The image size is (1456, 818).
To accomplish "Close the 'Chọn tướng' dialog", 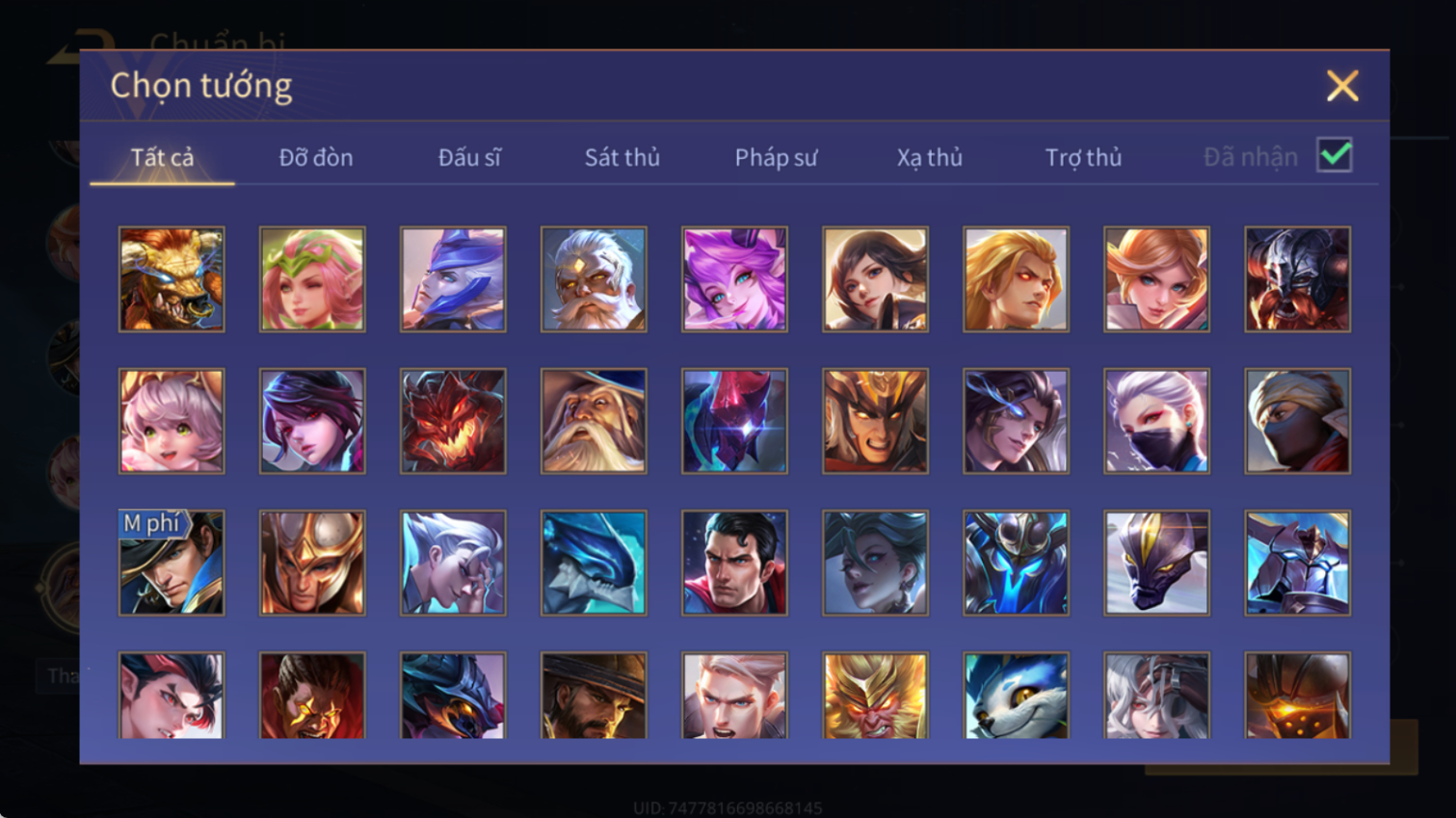I will (1342, 86).
